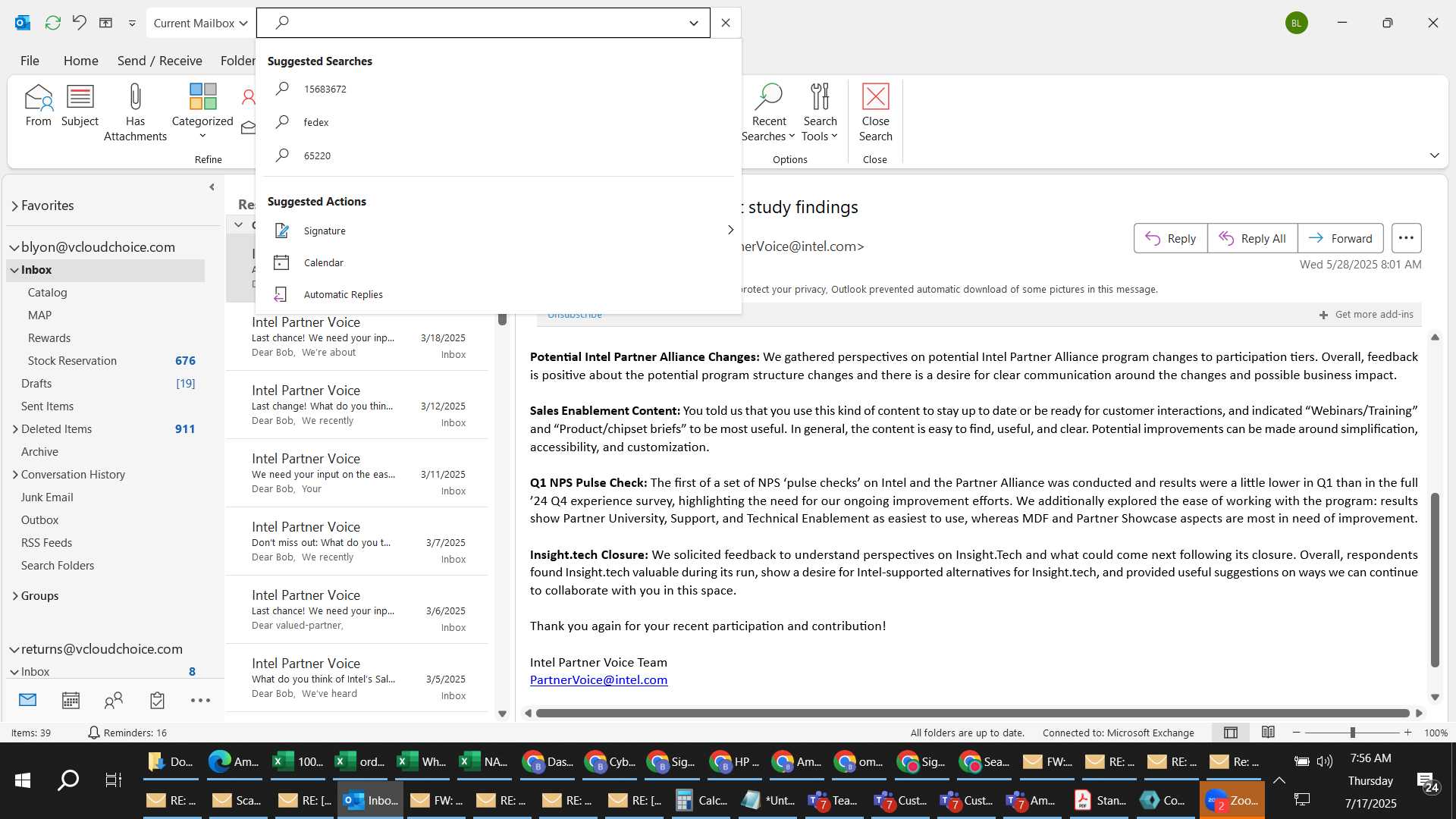Open Recent Searches dropdown

click(768, 113)
